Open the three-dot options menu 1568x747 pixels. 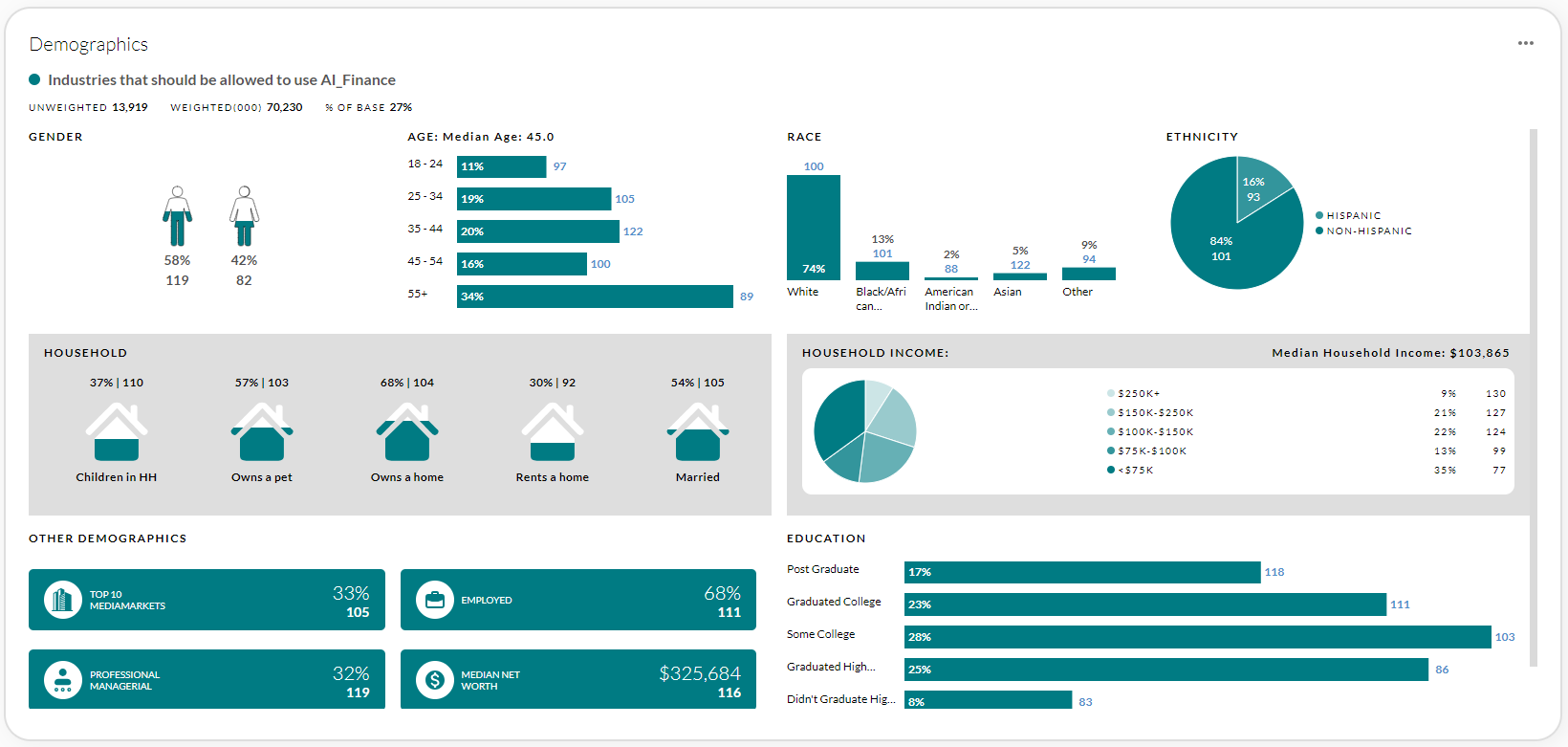[1525, 43]
